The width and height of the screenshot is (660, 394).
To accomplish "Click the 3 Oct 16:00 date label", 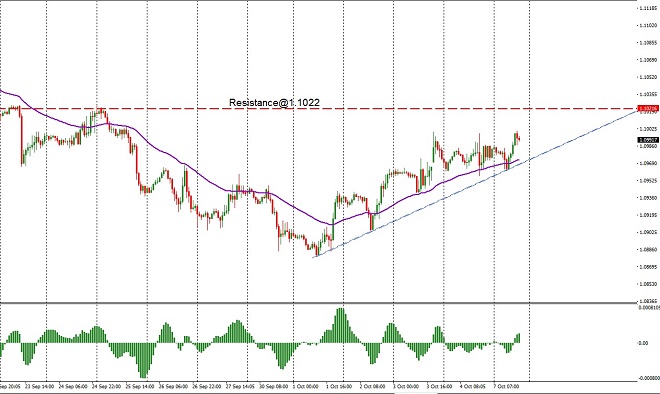I will (439, 386).
